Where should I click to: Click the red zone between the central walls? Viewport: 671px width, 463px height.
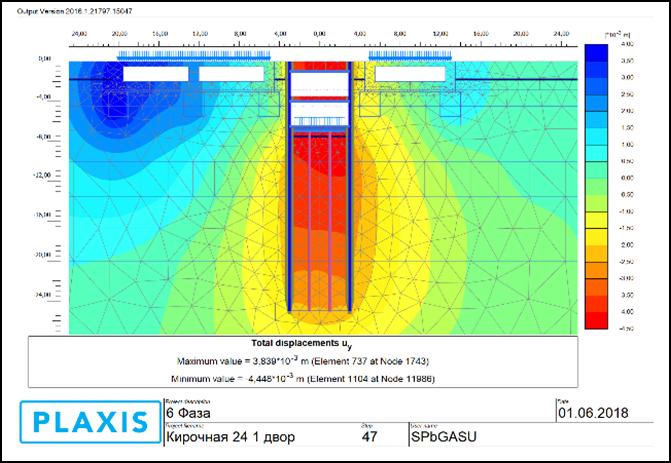[318, 200]
